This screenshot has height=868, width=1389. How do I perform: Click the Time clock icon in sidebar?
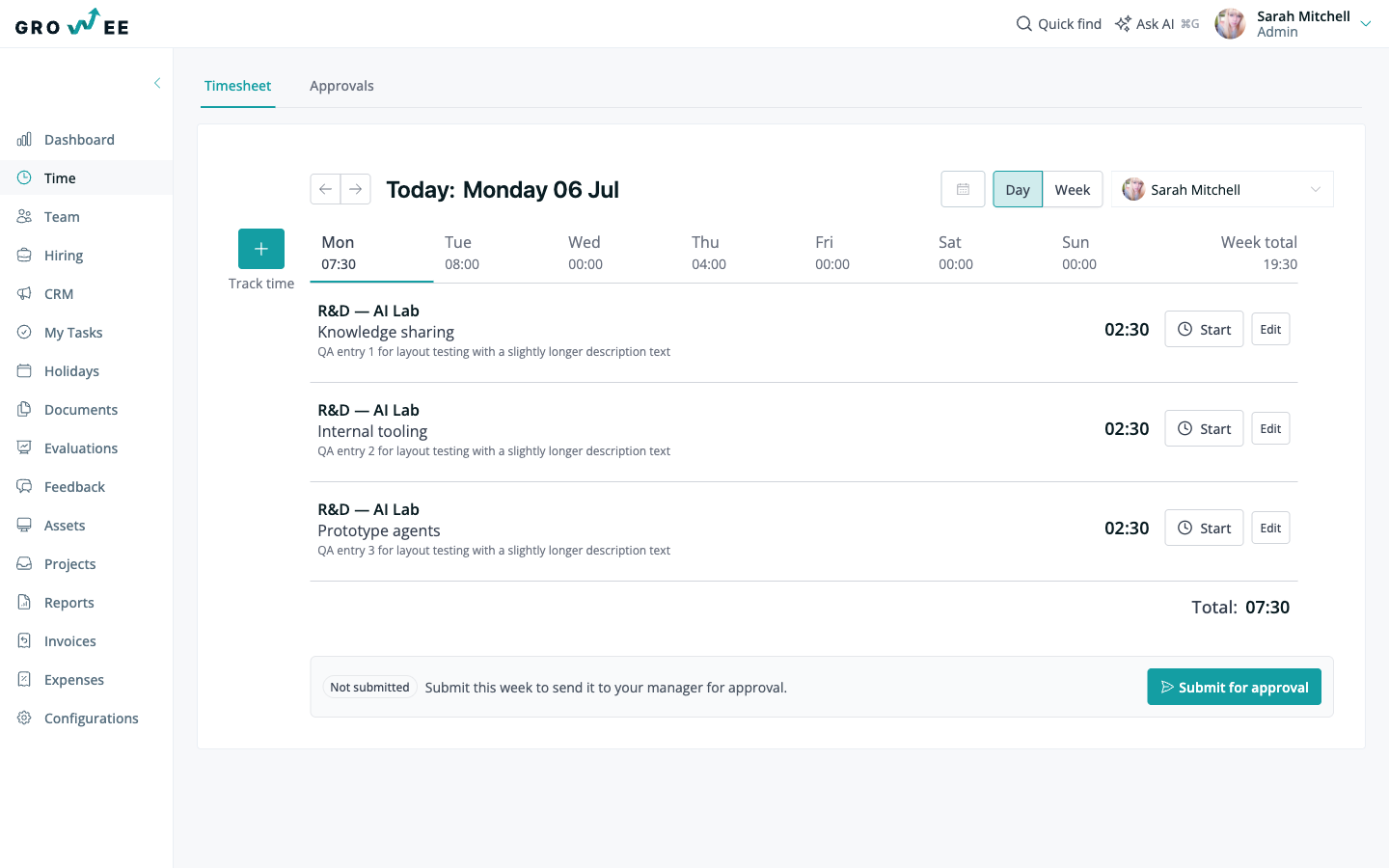click(24, 177)
